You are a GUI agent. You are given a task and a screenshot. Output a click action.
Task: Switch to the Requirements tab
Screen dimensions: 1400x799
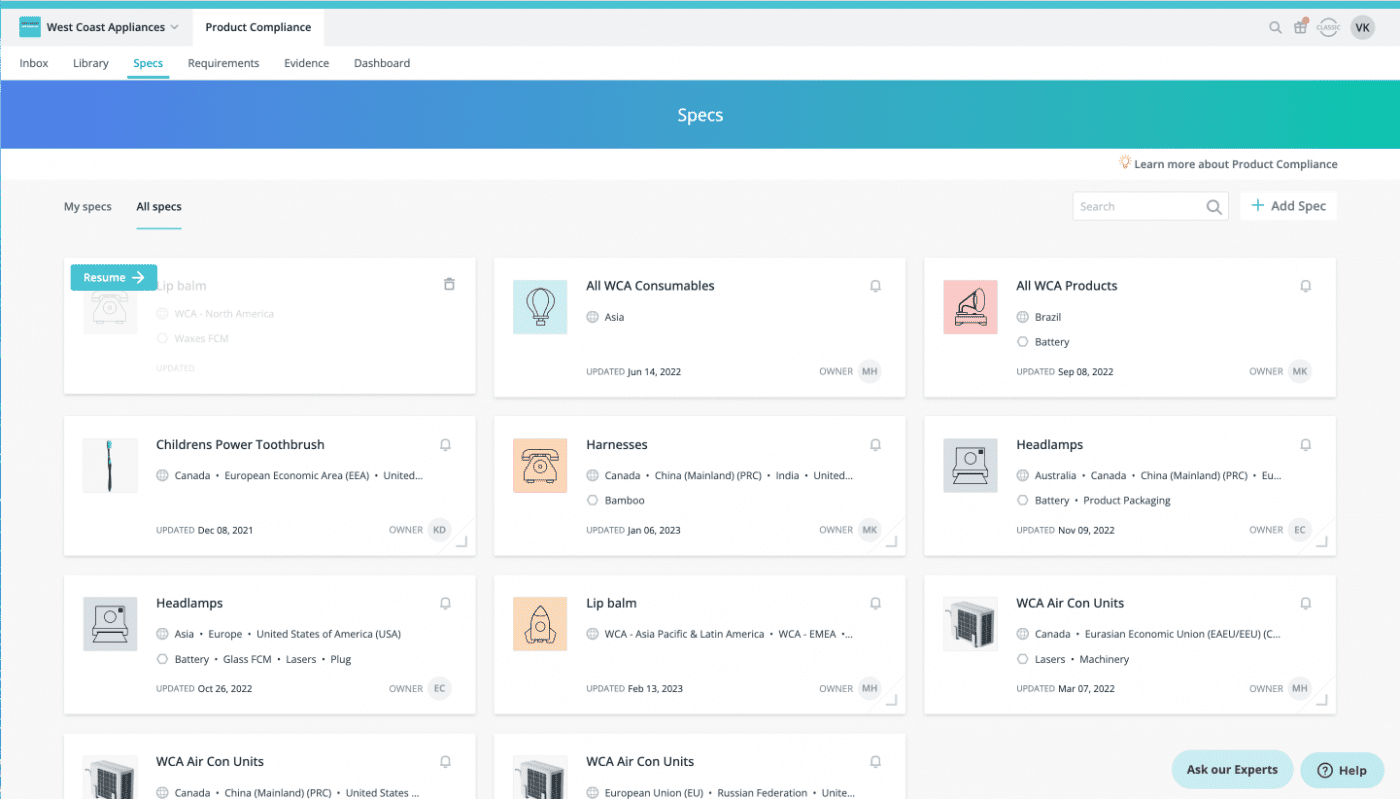223,63
